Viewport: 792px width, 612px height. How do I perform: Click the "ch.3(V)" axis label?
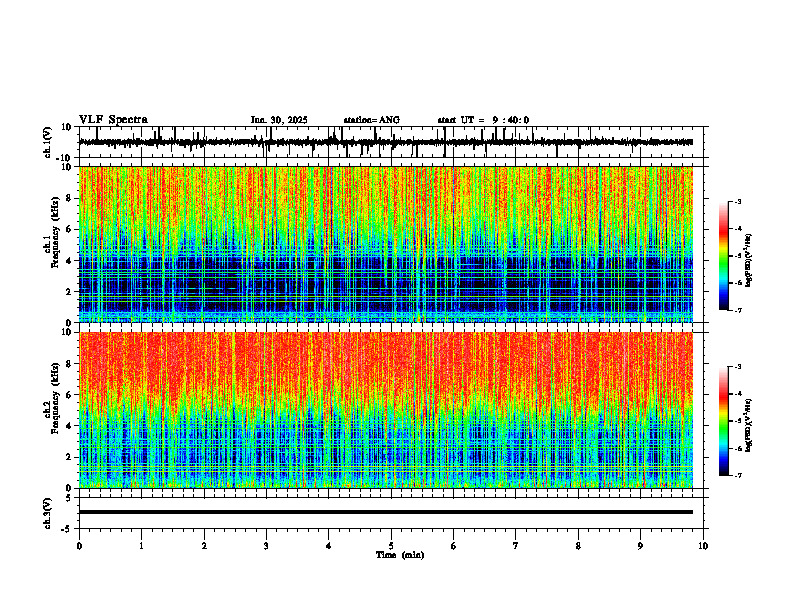pyautogui.click(x=48, y=513)
